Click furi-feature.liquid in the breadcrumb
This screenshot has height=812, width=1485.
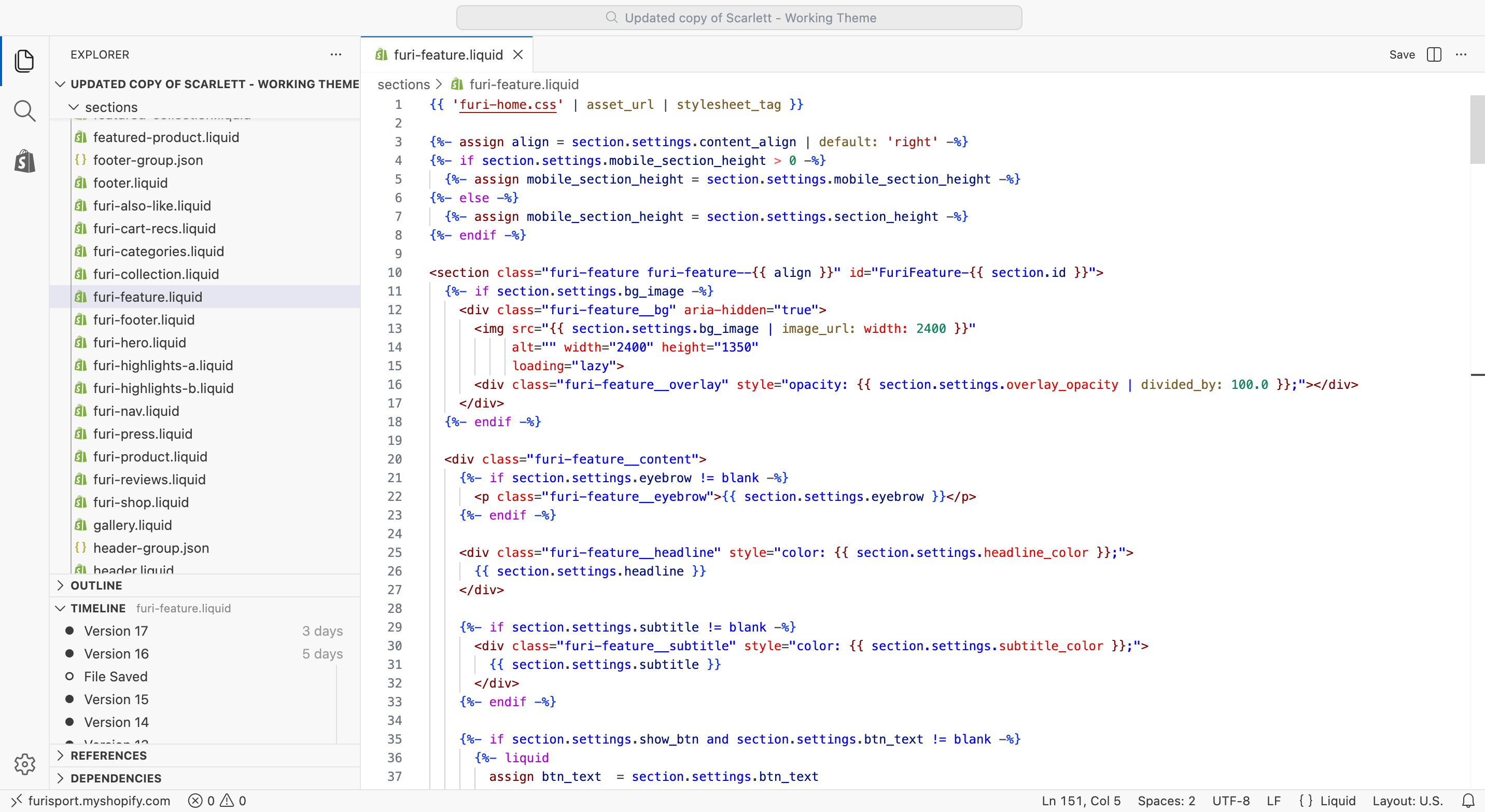(524, 84)
